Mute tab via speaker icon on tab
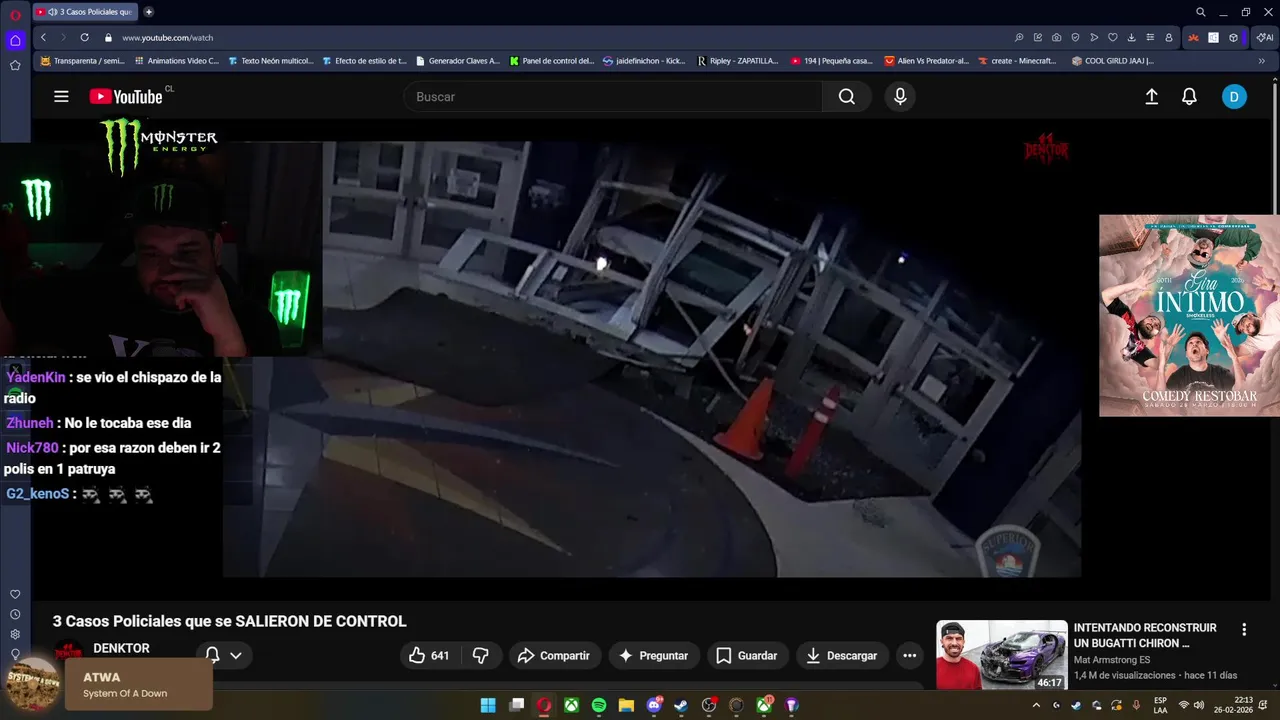This screenshot has height=720, width=1280. 52,12
